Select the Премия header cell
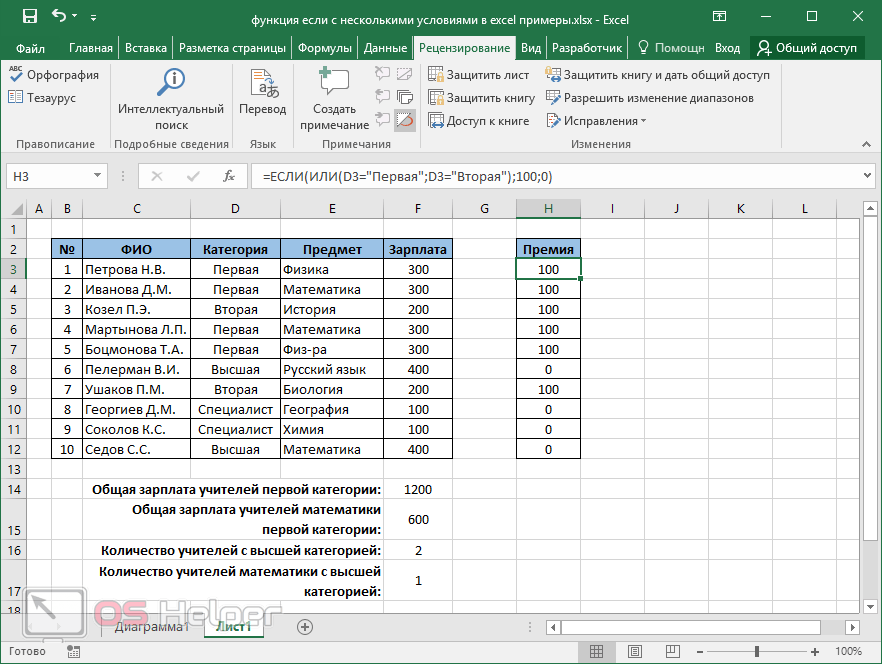This screenshot has height=664, width=882. (x=548, y=249)
